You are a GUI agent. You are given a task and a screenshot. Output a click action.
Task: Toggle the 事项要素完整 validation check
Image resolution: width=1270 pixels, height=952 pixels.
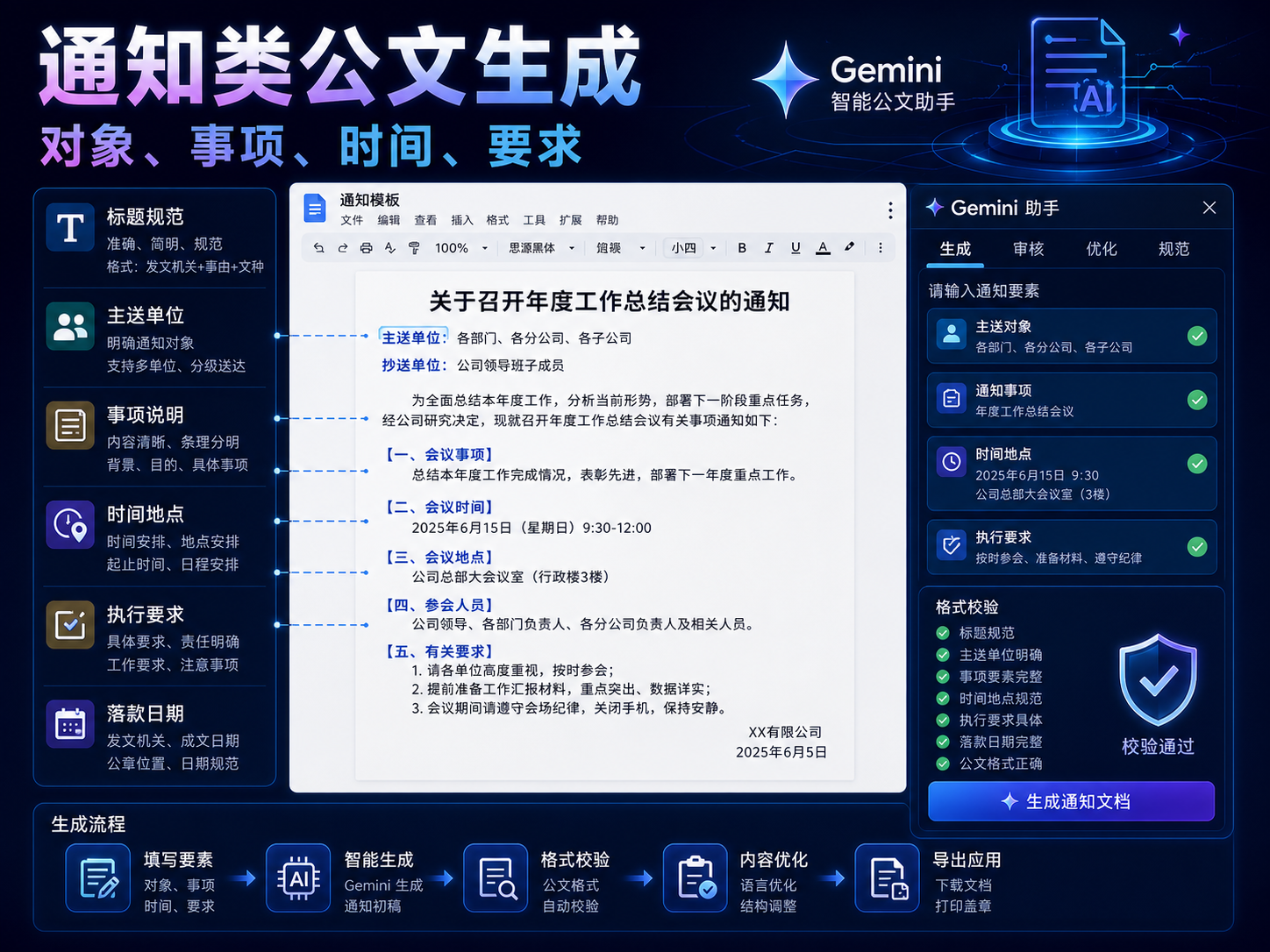click(943, 677)
